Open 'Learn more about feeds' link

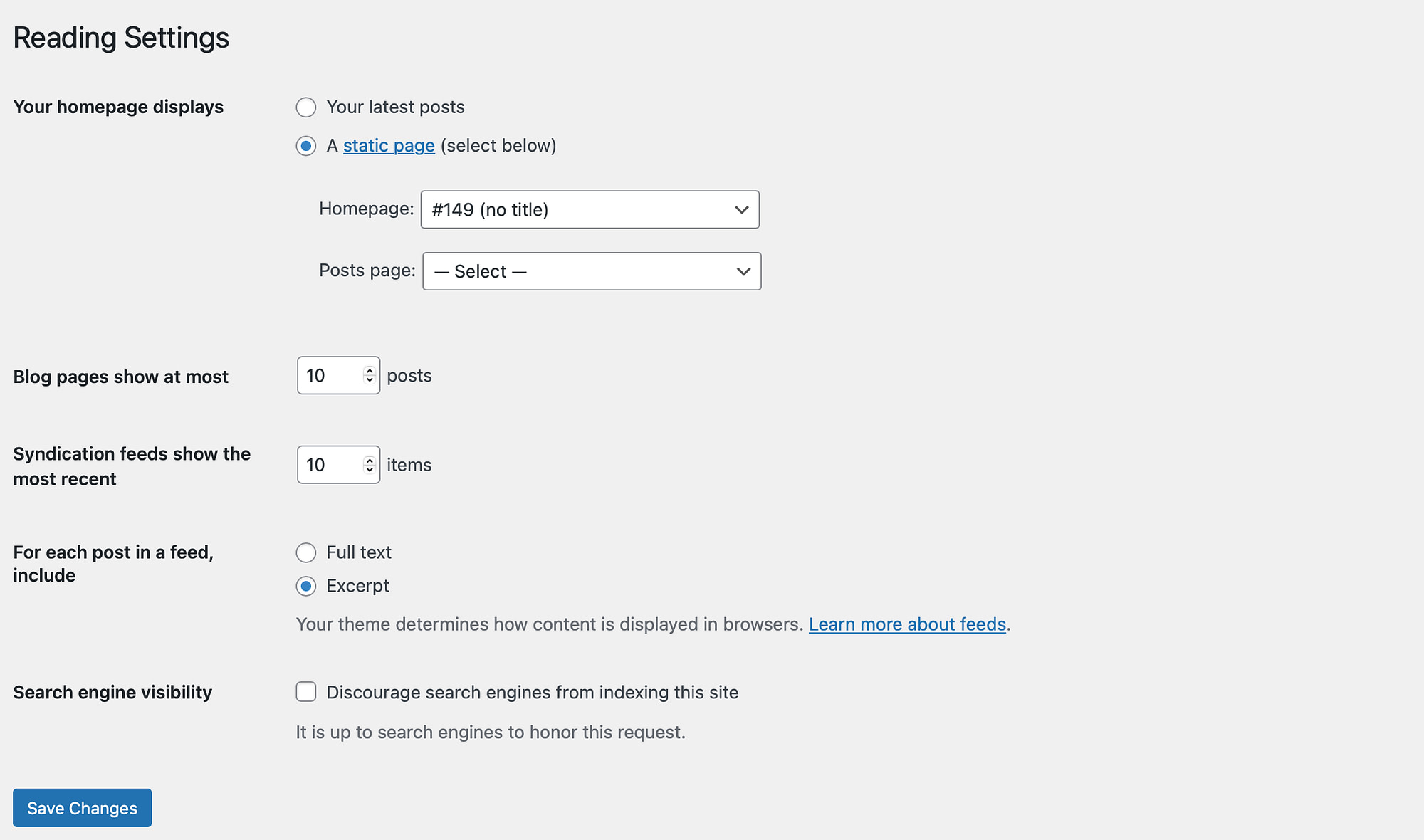pyautogui.click(x=906, y=624)
